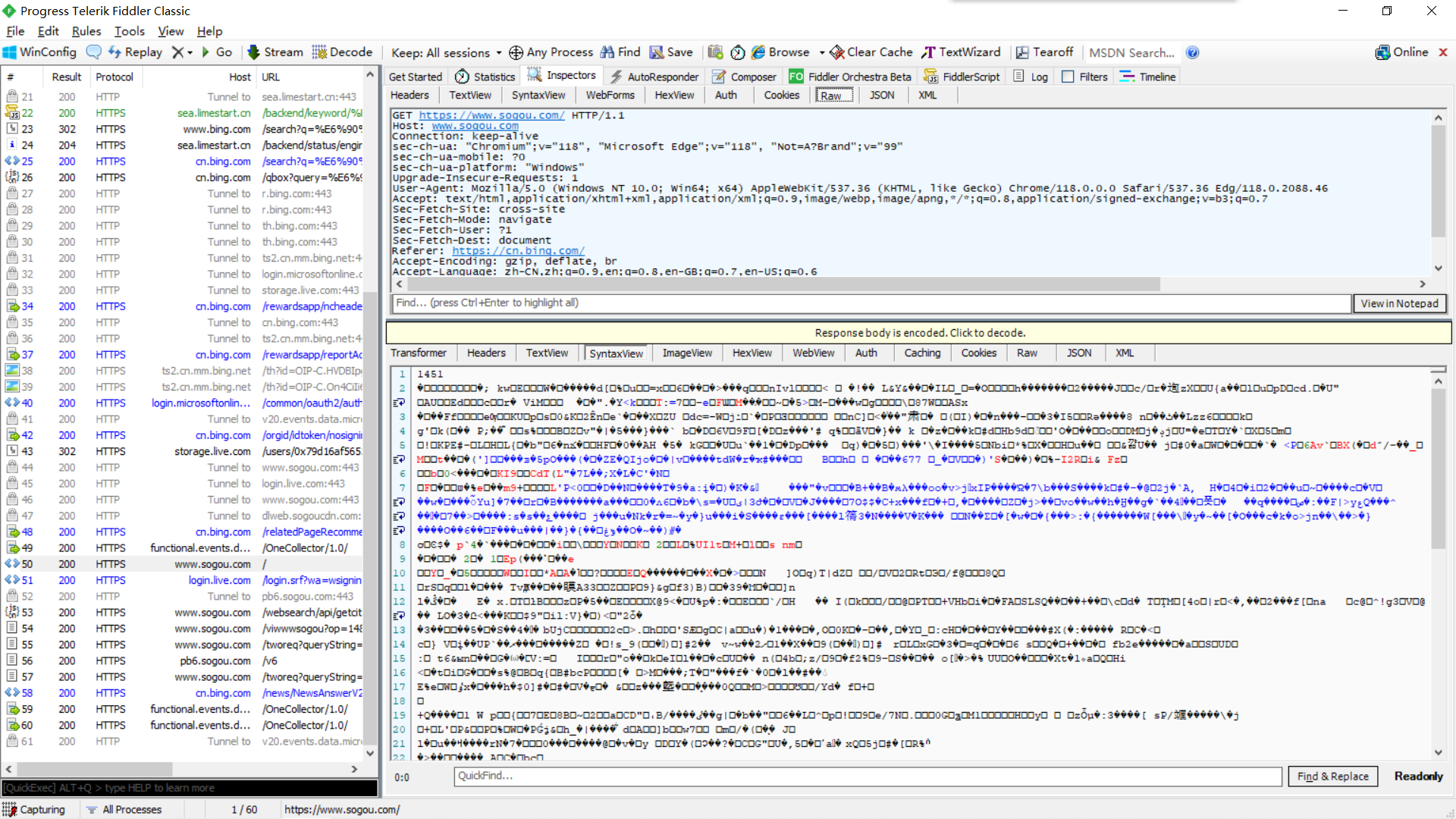Open the View menu
Screen dimensions: 1456x819
coord(171,31)
